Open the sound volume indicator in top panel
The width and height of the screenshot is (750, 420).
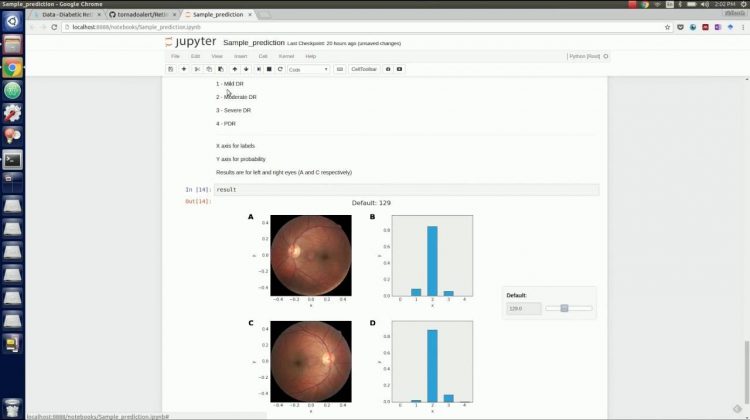[x=705, y=4]
